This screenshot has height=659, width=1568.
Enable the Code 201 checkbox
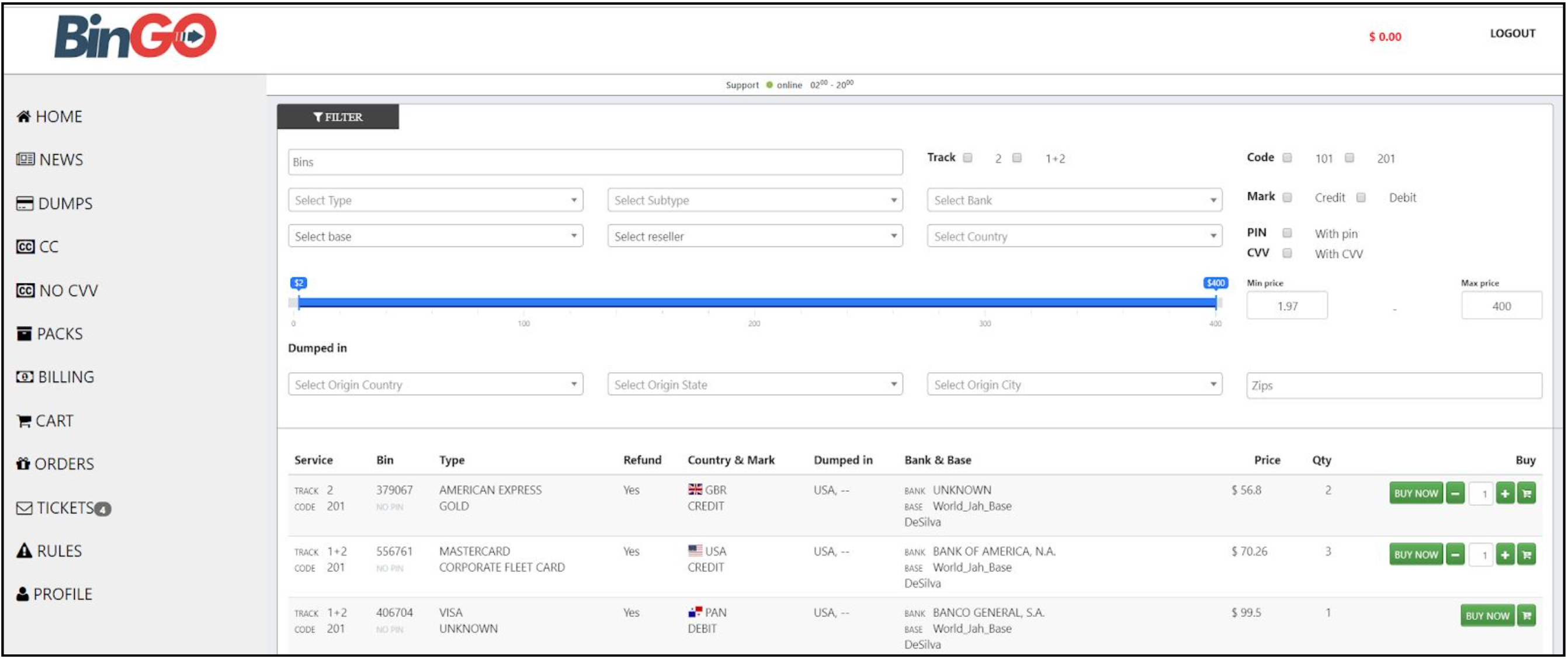point(1350,158)
